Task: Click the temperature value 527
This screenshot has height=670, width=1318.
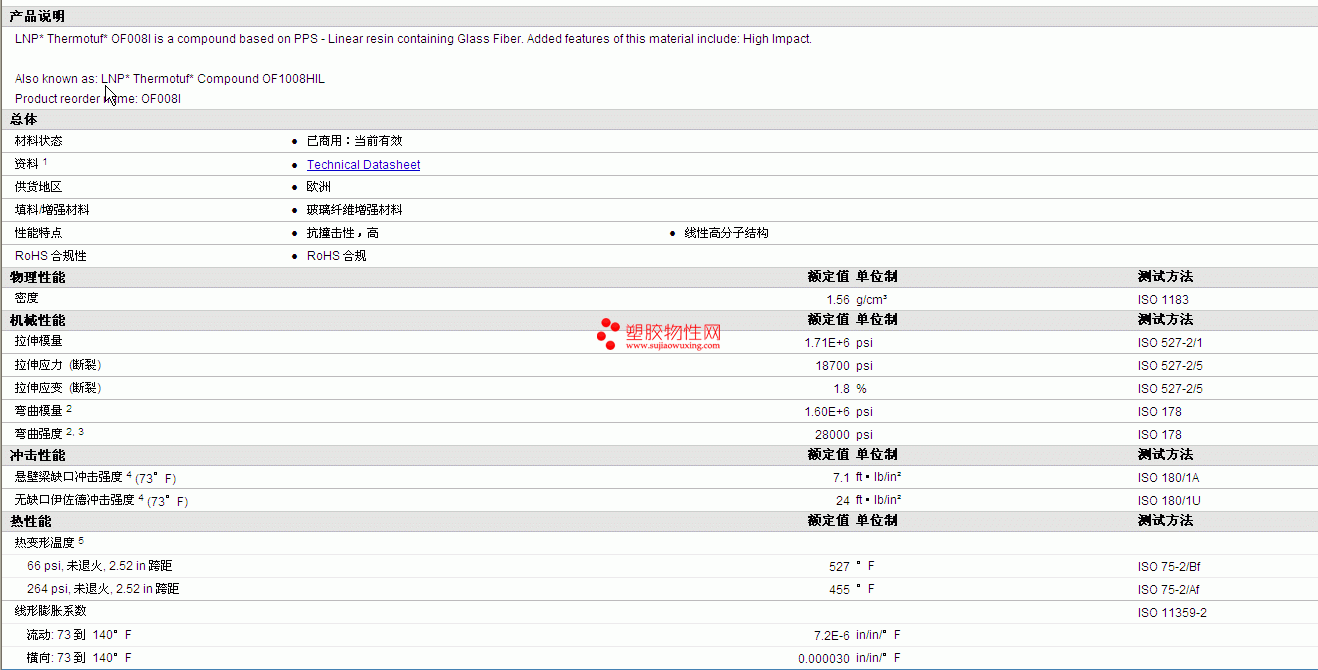Action: (839, 567)
